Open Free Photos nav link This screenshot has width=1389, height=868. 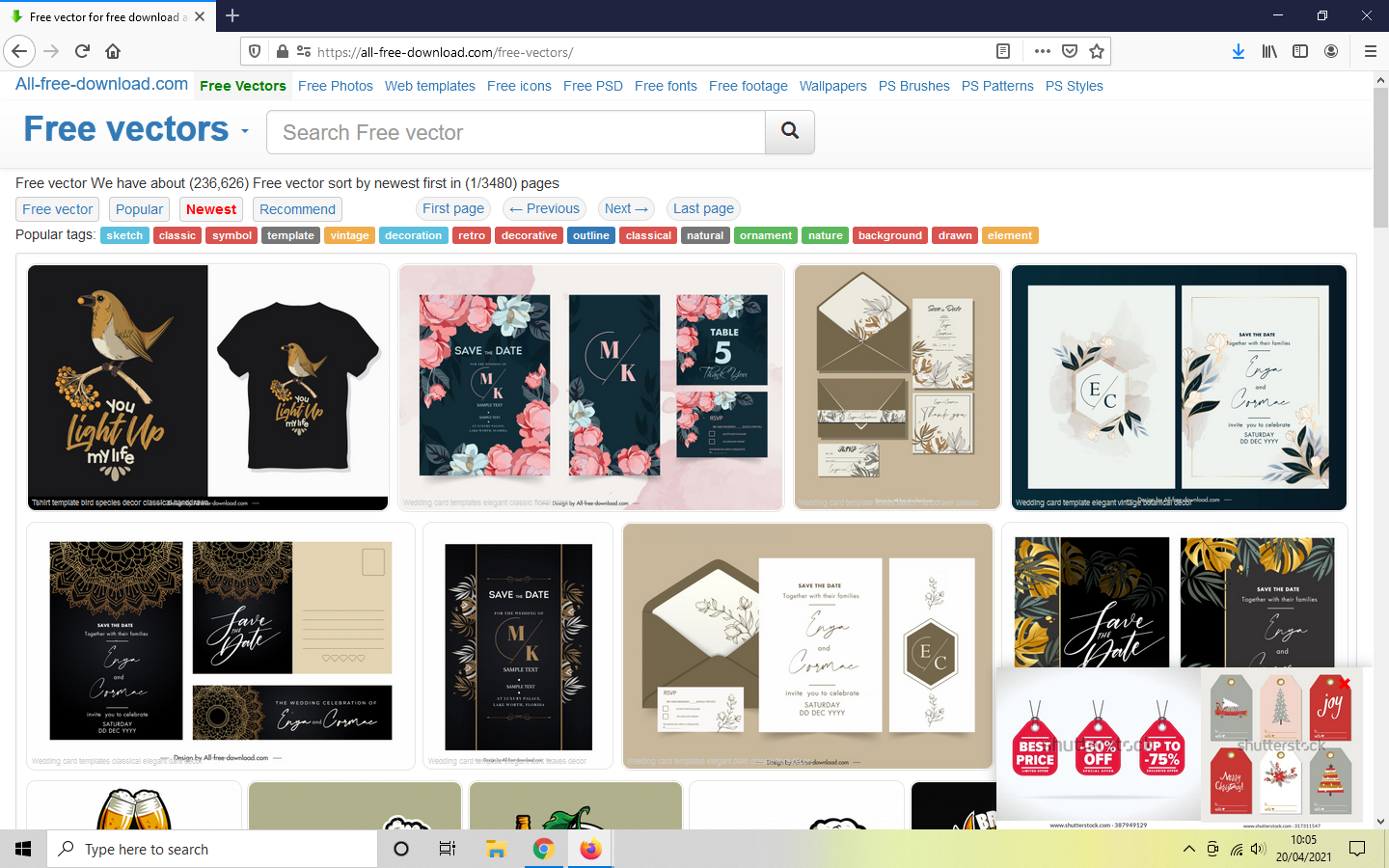point(336,86)
